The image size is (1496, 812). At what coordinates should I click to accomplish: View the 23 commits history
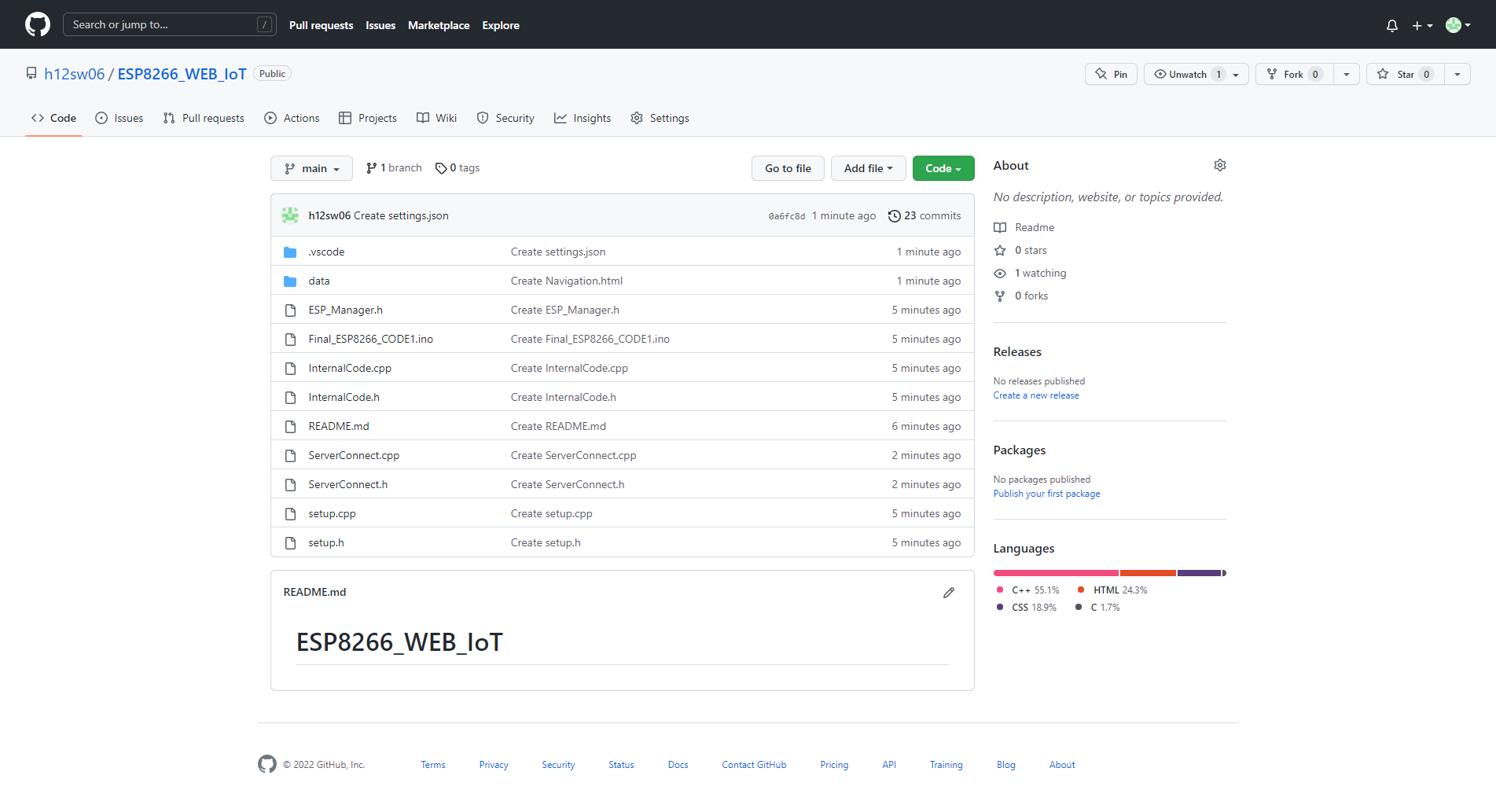924,215
